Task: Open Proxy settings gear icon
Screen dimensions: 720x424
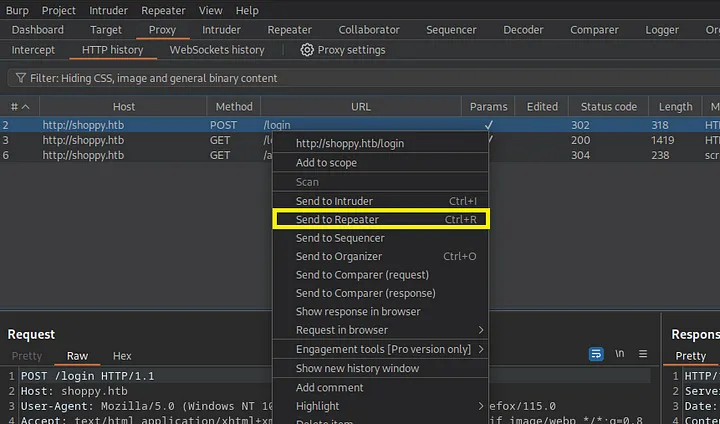Action: click(307, 50)
